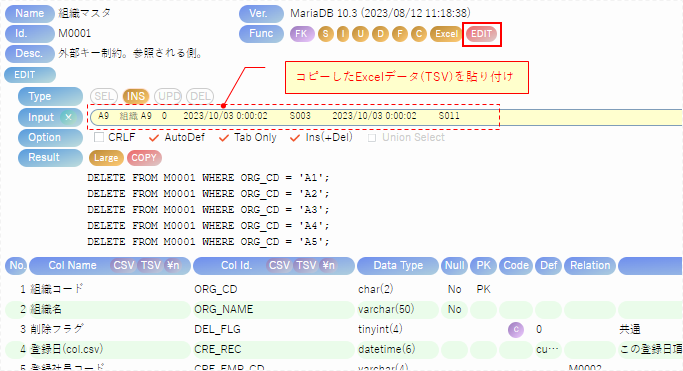Click the purple C code icon for DEL_FLG

(x=516, y=330)
